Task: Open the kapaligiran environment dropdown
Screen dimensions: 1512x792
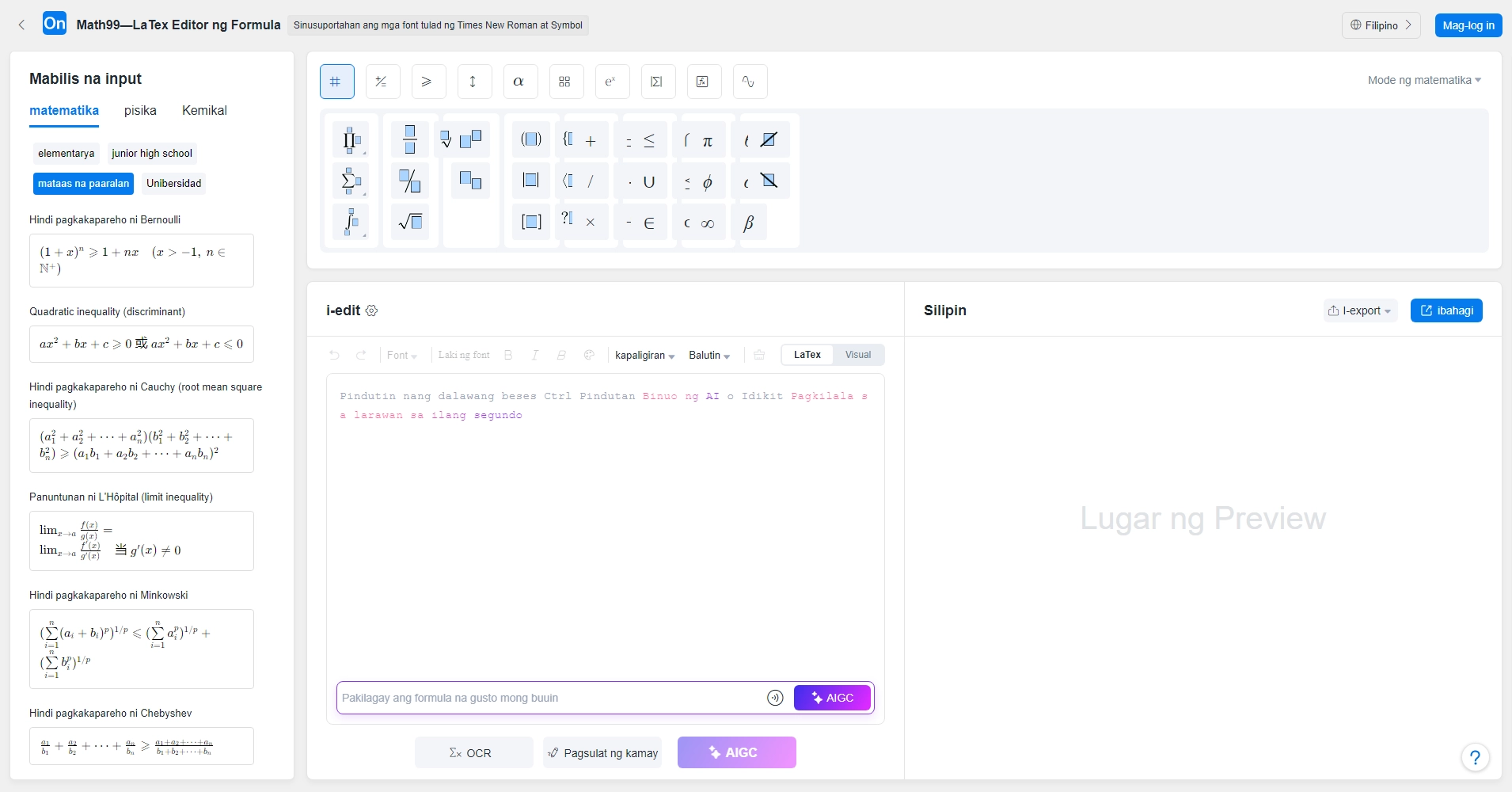Action: pos(644,356)
